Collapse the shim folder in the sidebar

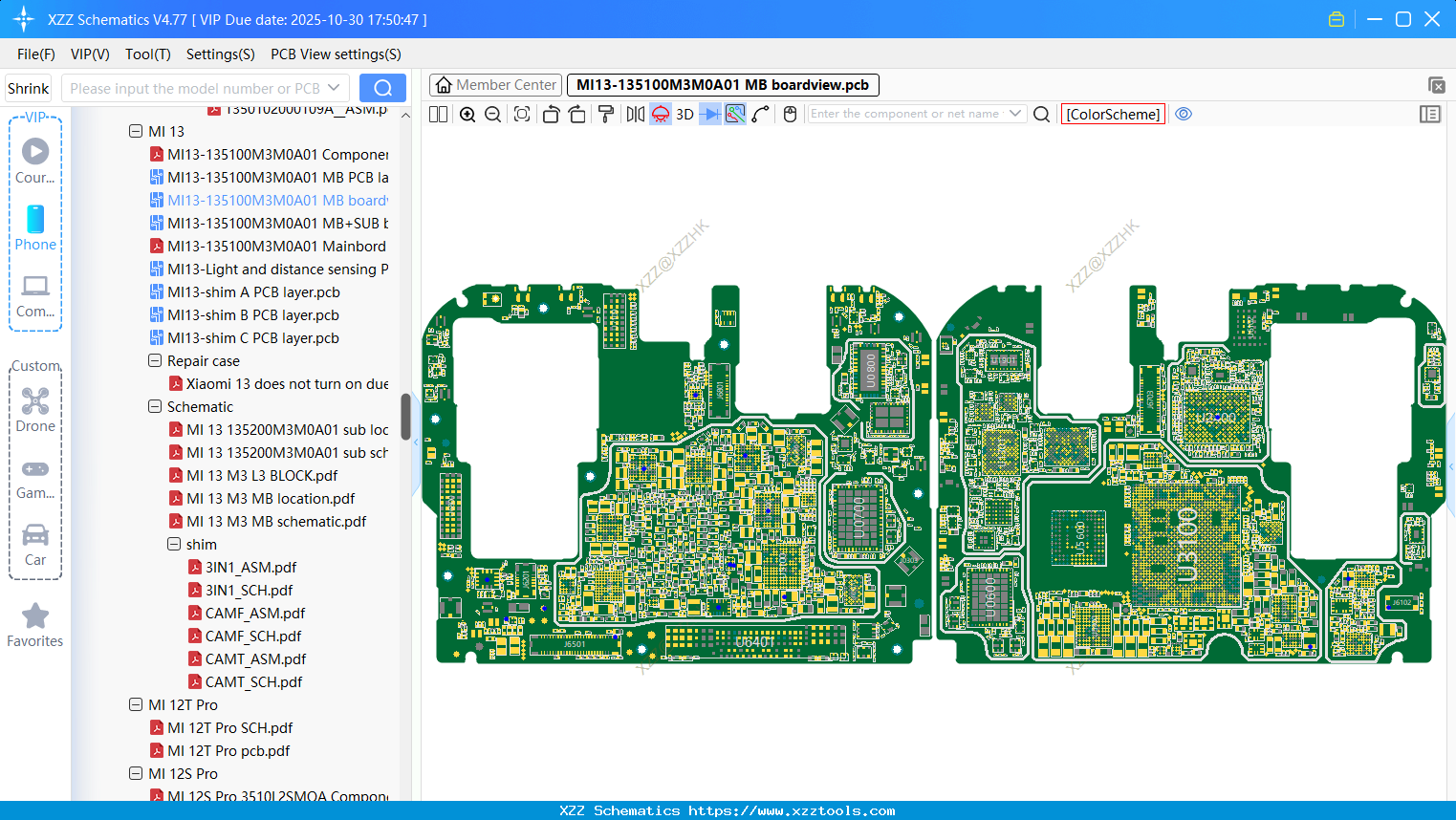(x=174, y=544)
